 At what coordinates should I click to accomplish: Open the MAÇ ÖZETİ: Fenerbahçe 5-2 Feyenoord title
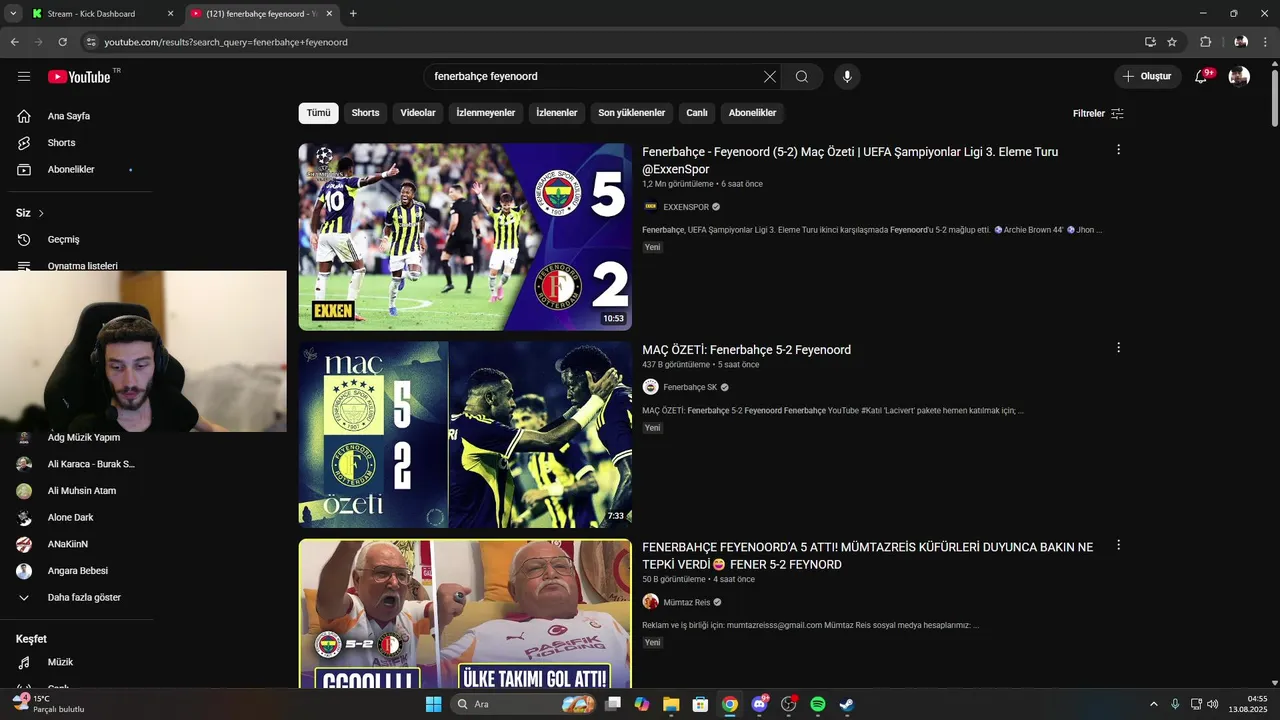tap(746, 350)
